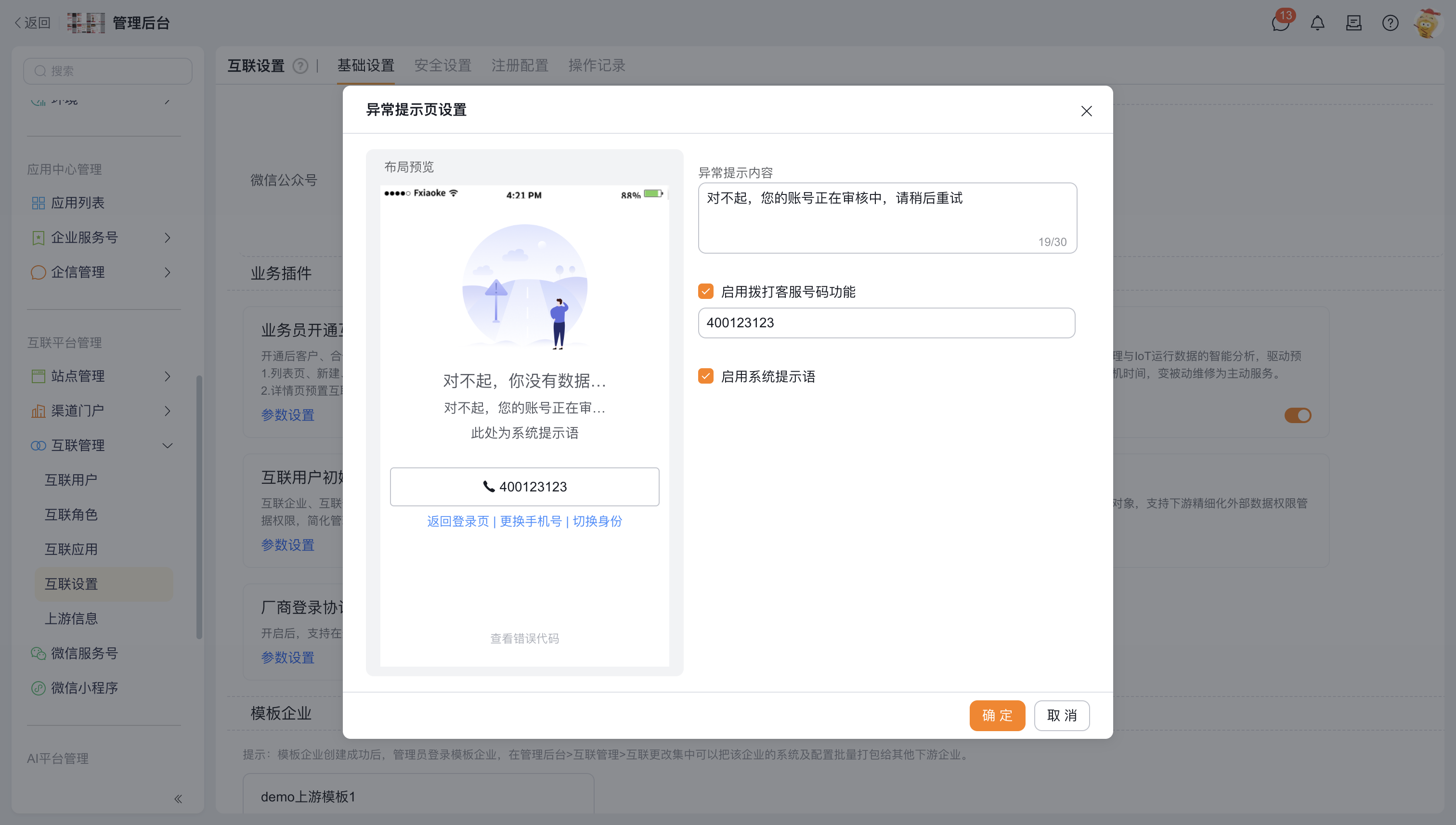The width and height of the screenshot is (1456, 825).
Task: Open the task list icon in header
Action: (x=1353, y=23)
